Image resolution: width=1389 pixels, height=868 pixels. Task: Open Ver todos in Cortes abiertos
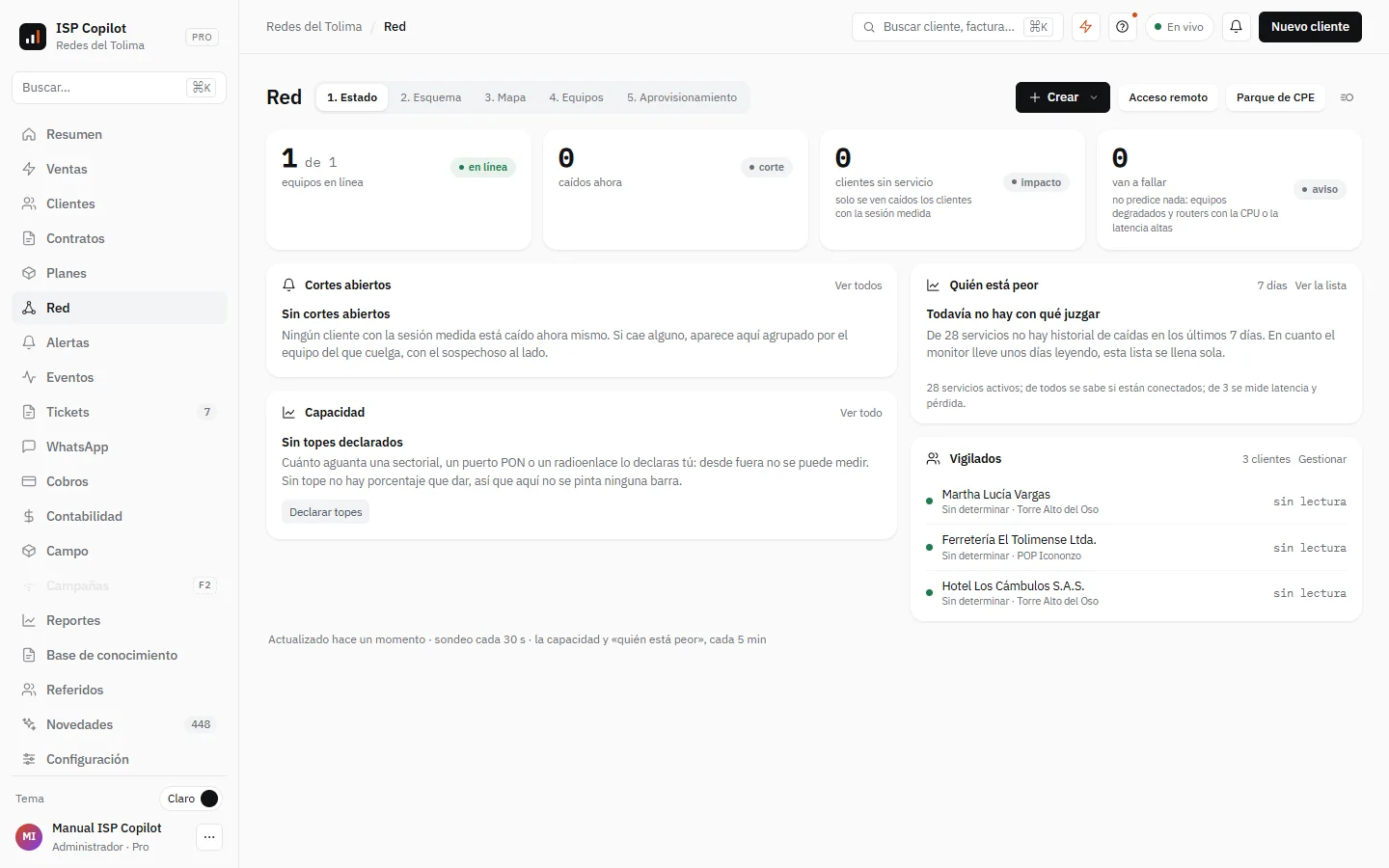click(858, 285)
